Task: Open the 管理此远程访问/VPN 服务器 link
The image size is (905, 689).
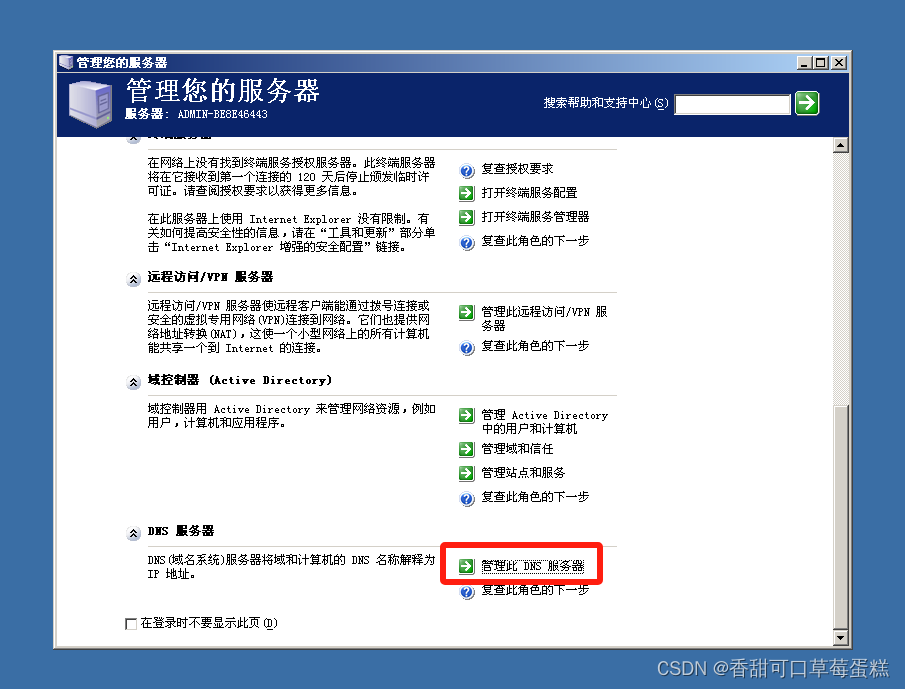Action: tap(544, 319)
